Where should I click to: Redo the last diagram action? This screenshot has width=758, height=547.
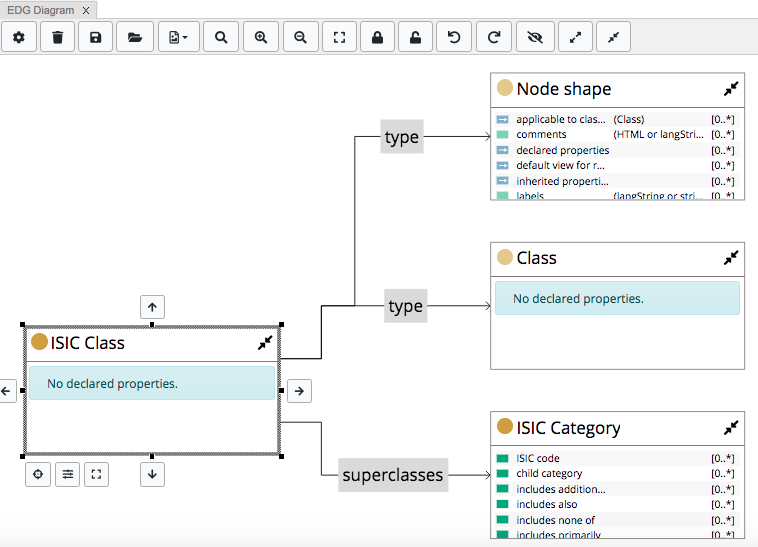click(494, 37)
